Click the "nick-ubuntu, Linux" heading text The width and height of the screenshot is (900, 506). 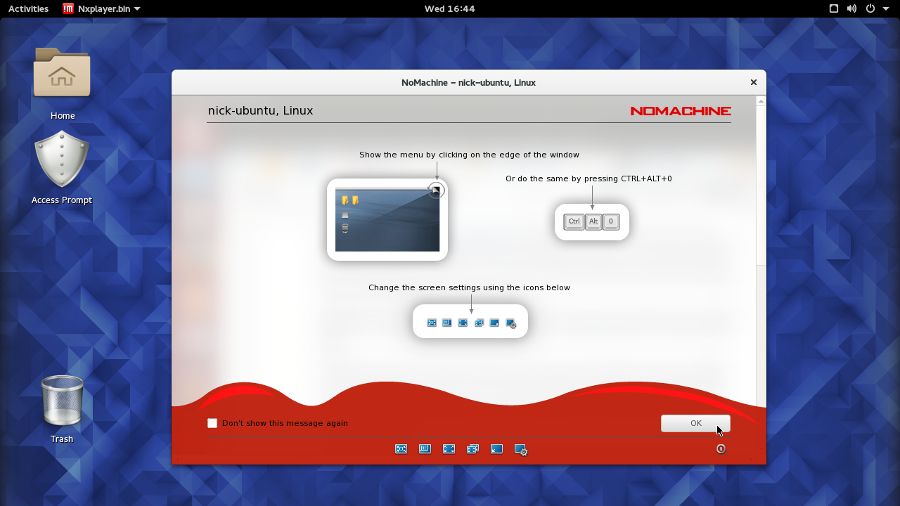[260, 111]
